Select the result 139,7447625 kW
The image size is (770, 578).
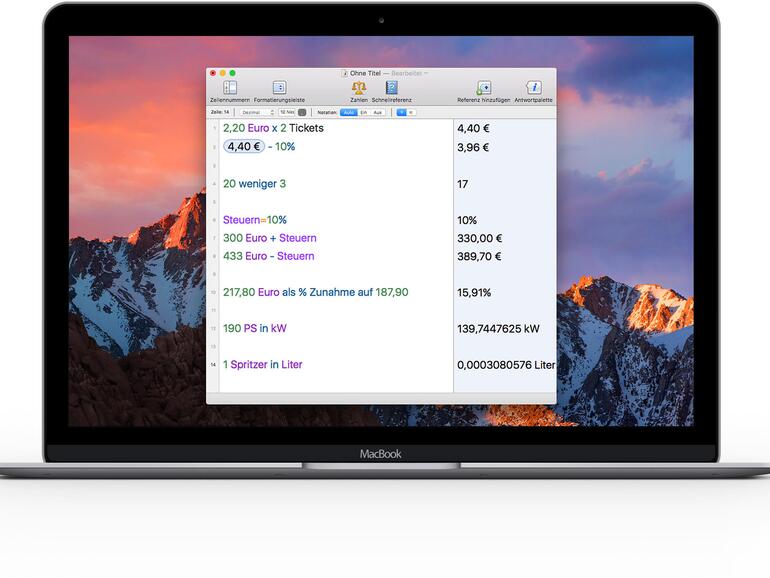coord(498,329)
